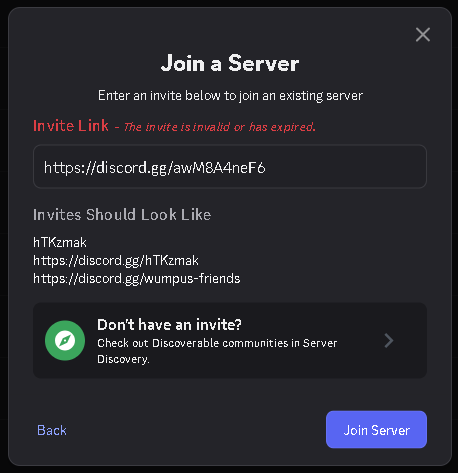Click the "Invites Should Look Like" heading

click(122, 214)
